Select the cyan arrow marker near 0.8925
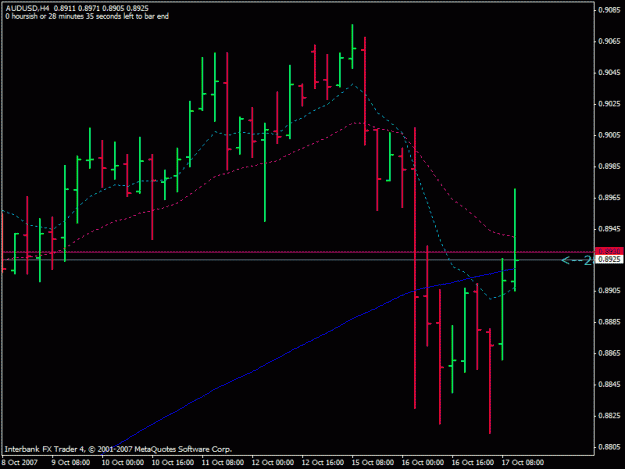 (577, 260)
